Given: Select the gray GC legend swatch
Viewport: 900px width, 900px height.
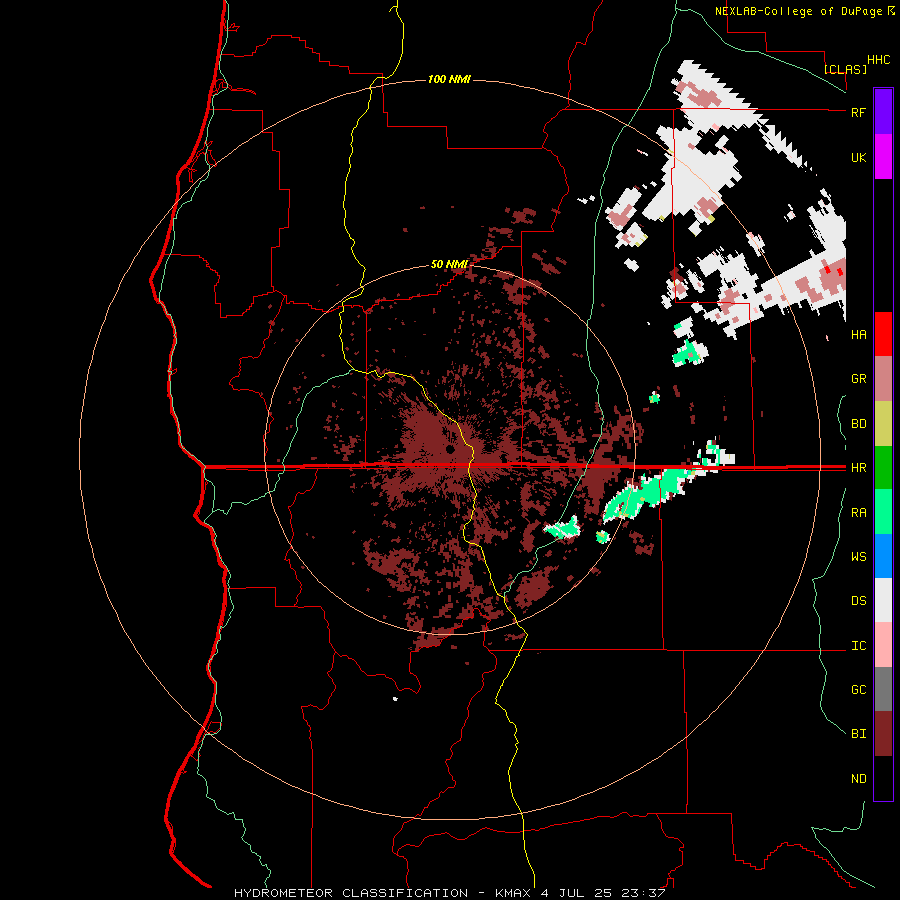Looking at the screenshot, I should tap(883, 689).
